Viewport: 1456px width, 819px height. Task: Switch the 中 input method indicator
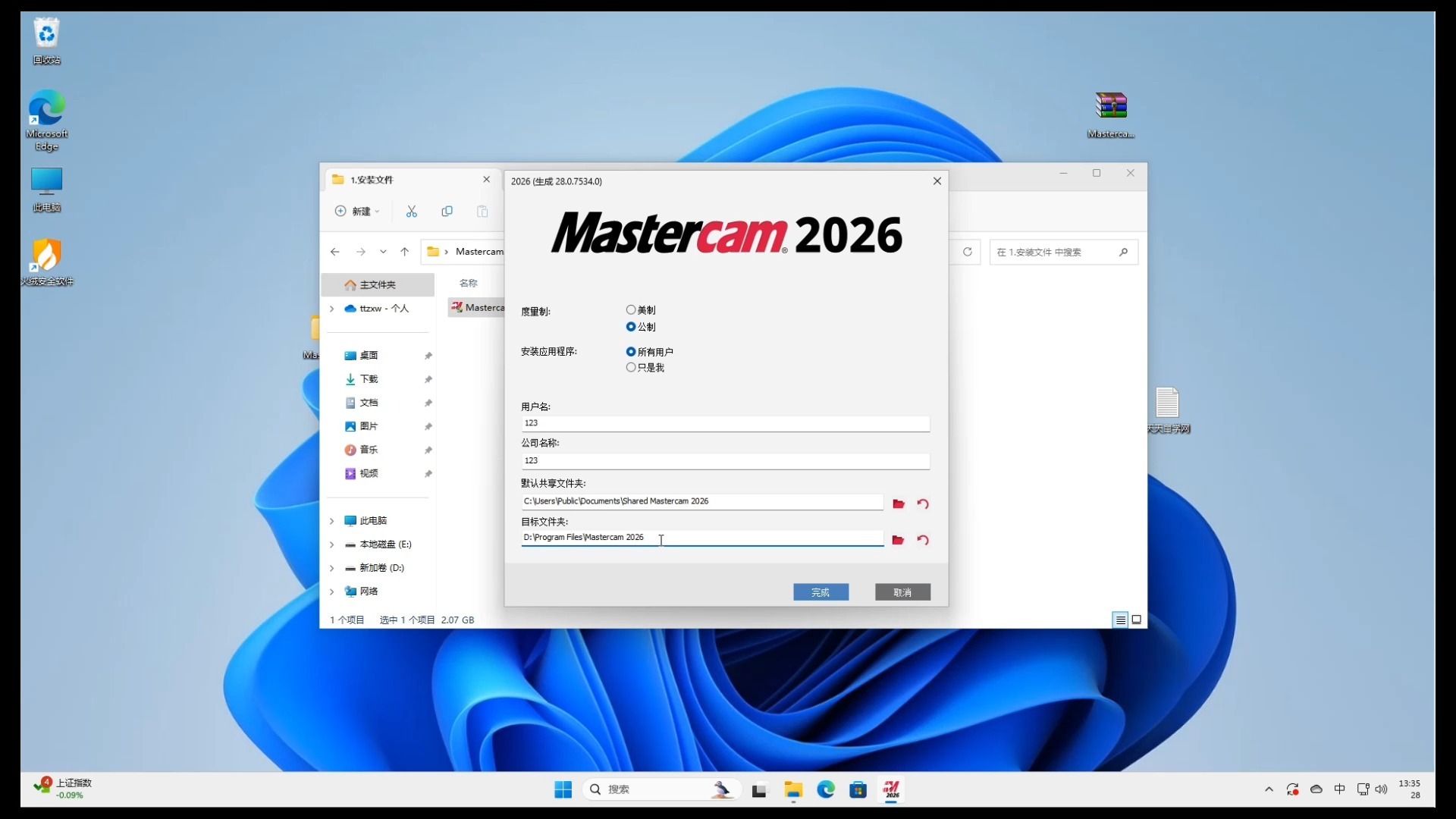click(1340, 790)
